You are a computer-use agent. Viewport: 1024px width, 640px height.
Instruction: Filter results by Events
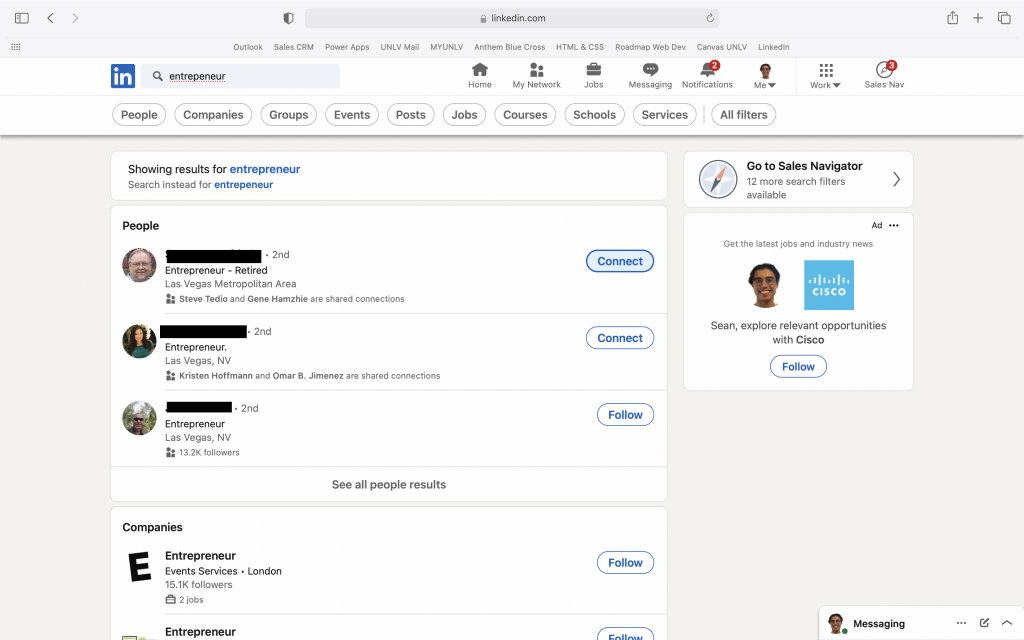[352, 115]
